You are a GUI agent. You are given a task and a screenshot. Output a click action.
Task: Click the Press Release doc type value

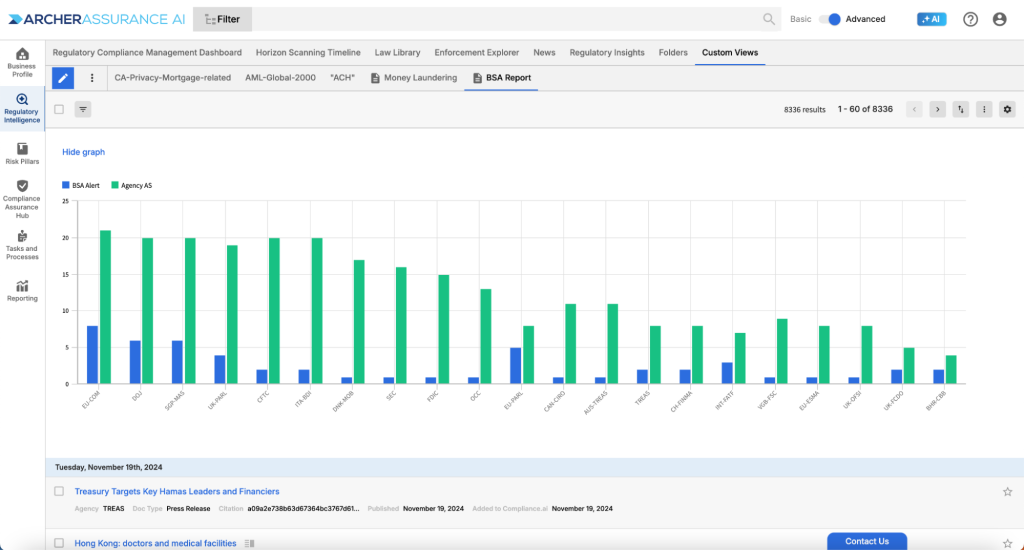point(188,508)
